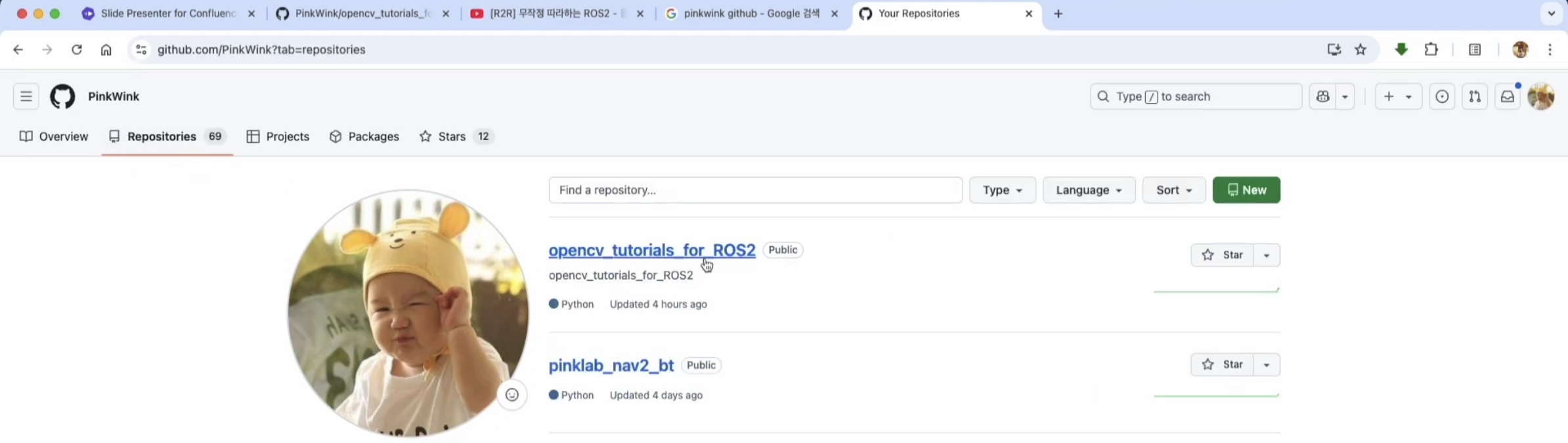
Task: Click the opencv_tutorials_for_ROS2 activity sparkline
Action: click(1216, 290)
